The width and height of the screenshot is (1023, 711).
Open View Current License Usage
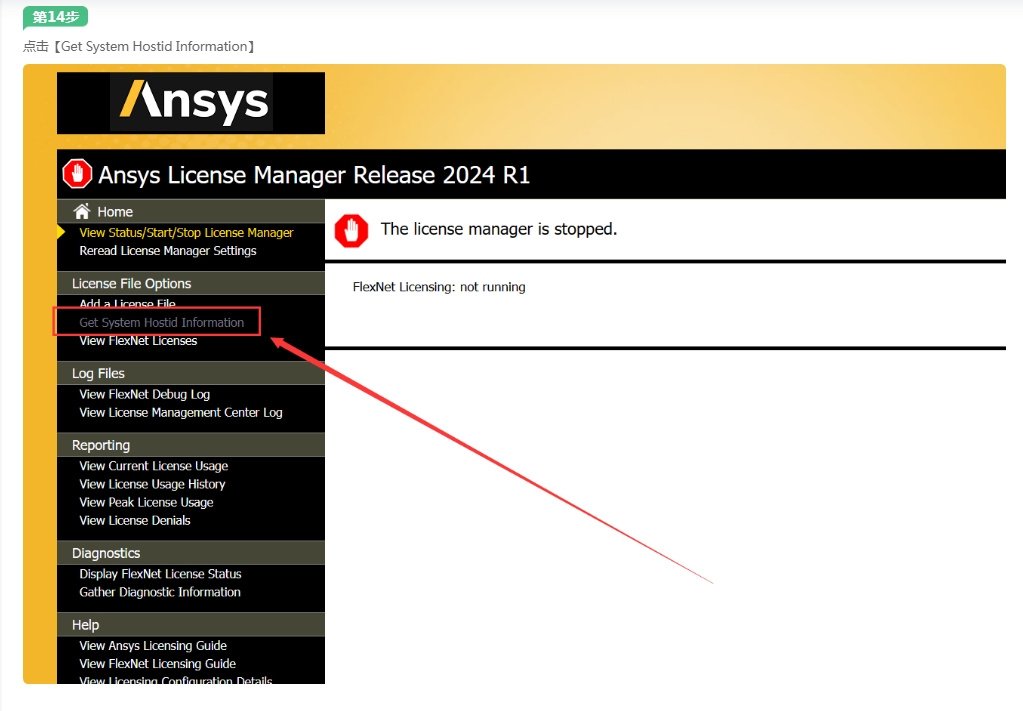153,466
